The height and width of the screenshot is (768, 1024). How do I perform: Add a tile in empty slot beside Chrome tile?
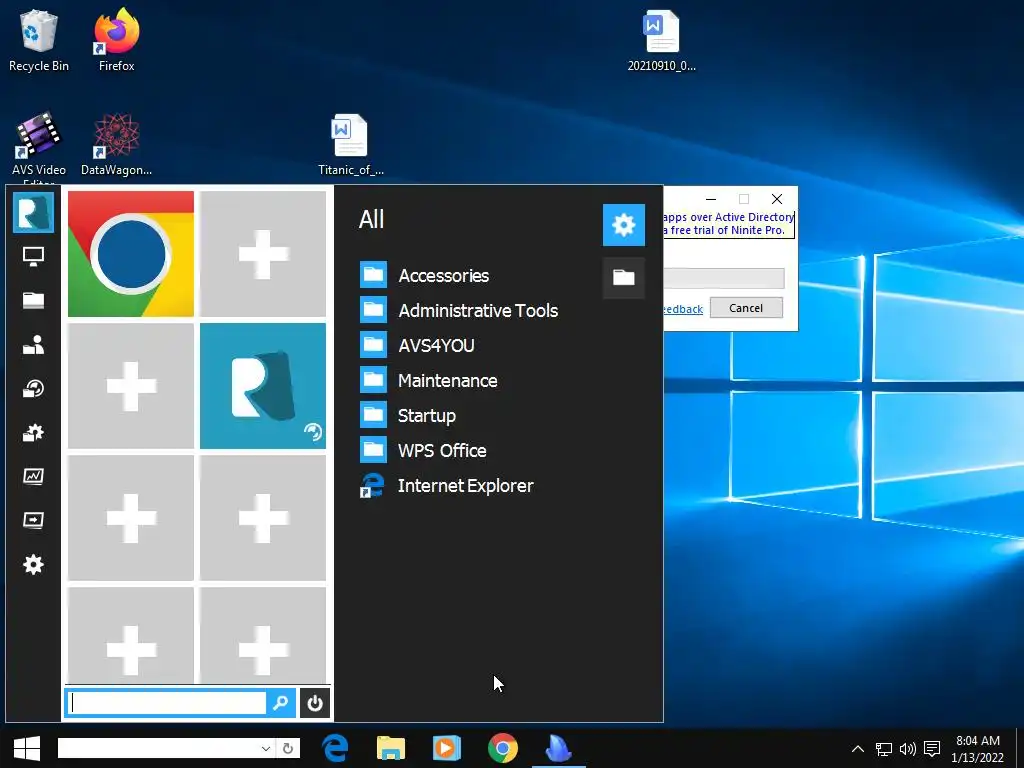[x=263, y=254]
